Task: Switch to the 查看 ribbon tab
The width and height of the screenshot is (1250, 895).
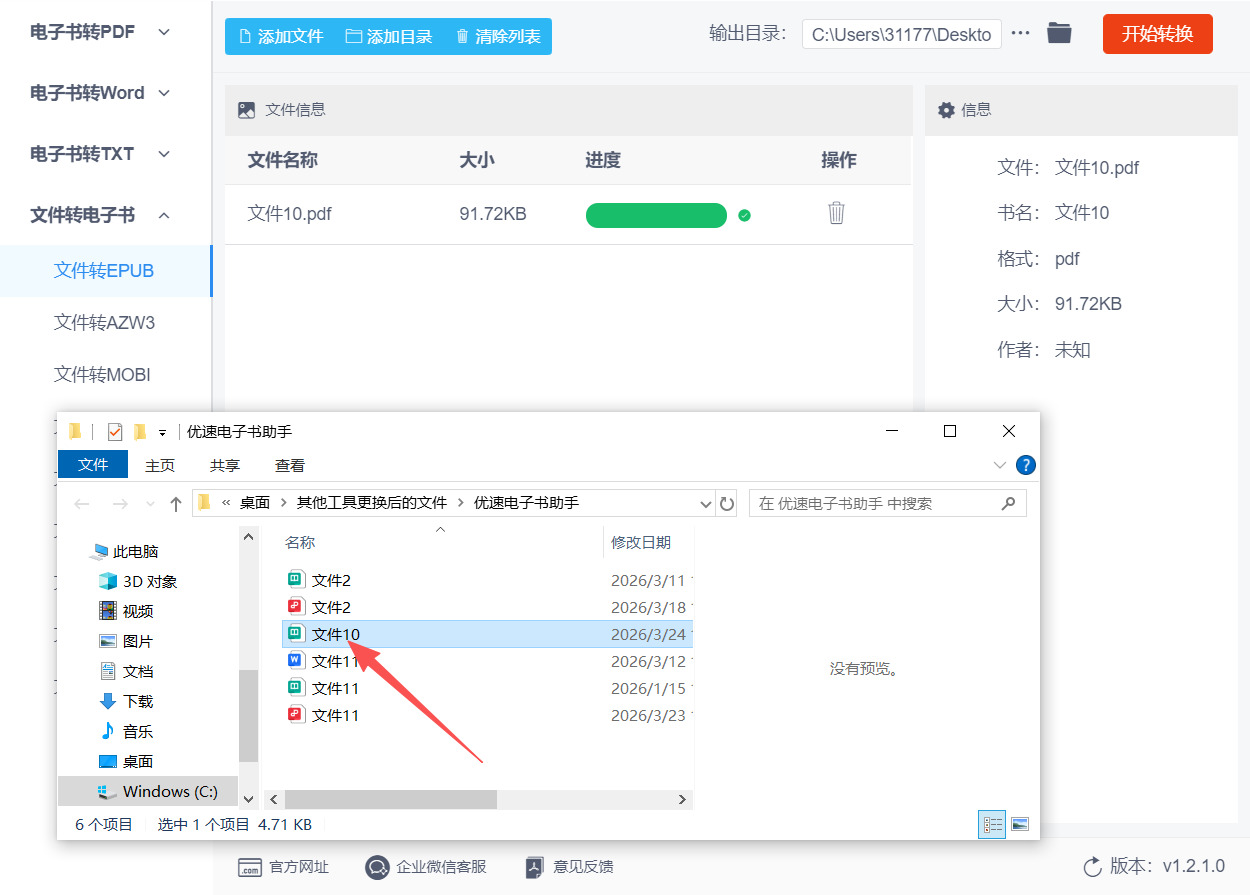Action: point(288,464)
